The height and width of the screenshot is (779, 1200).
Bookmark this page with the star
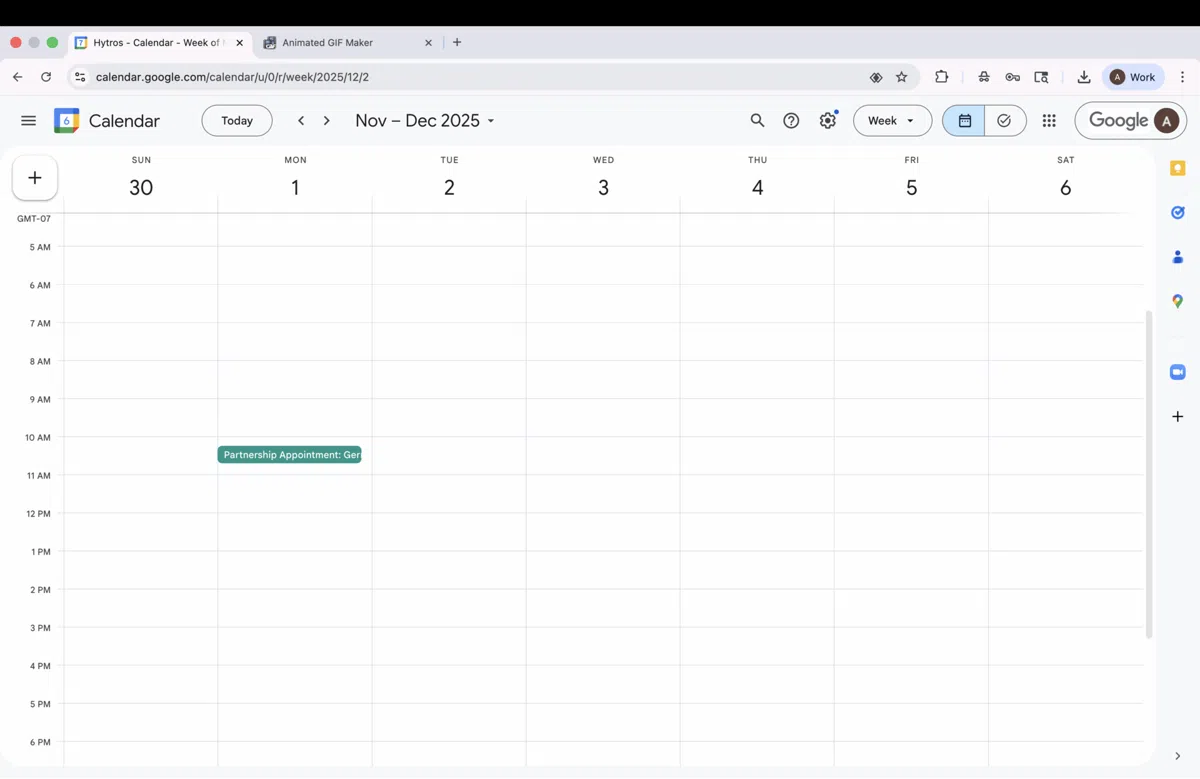pyautogui.click(x=901, y=77)
